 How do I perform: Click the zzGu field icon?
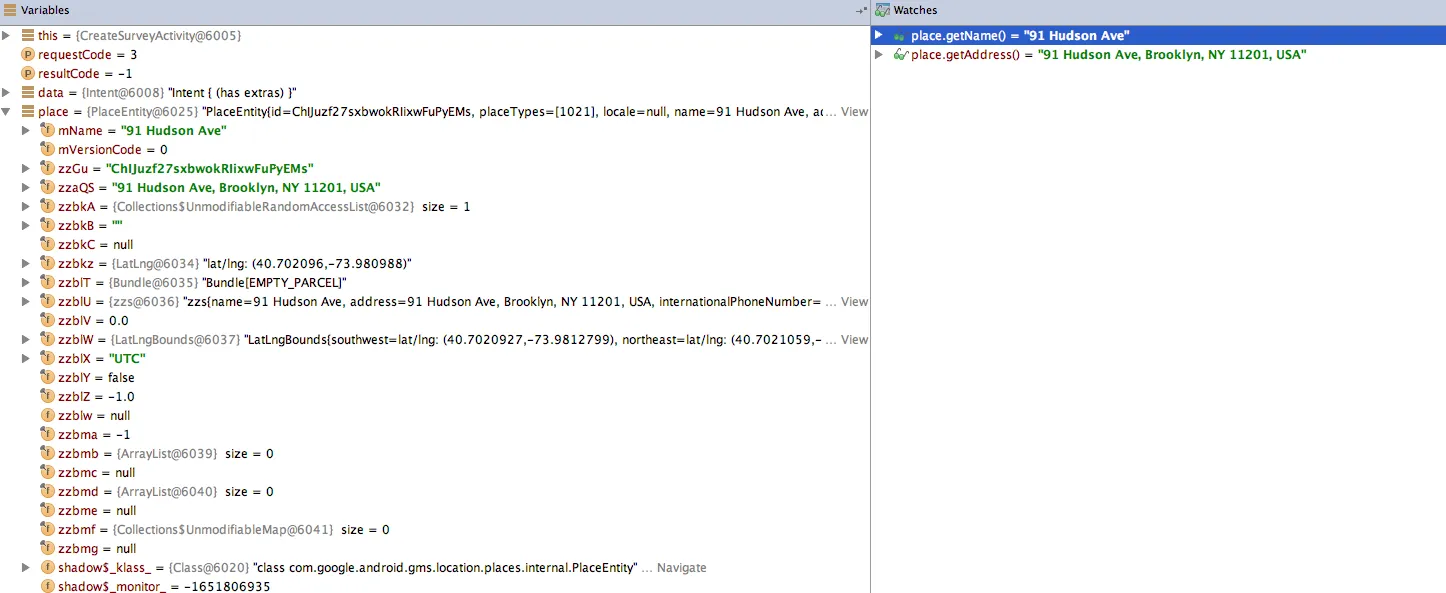47,168
